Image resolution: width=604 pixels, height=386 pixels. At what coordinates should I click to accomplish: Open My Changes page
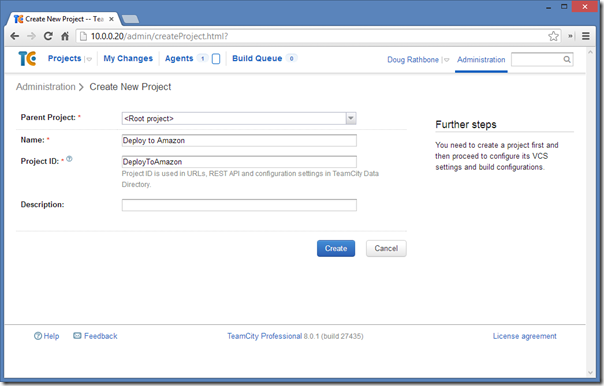click(x=128, y=58)
